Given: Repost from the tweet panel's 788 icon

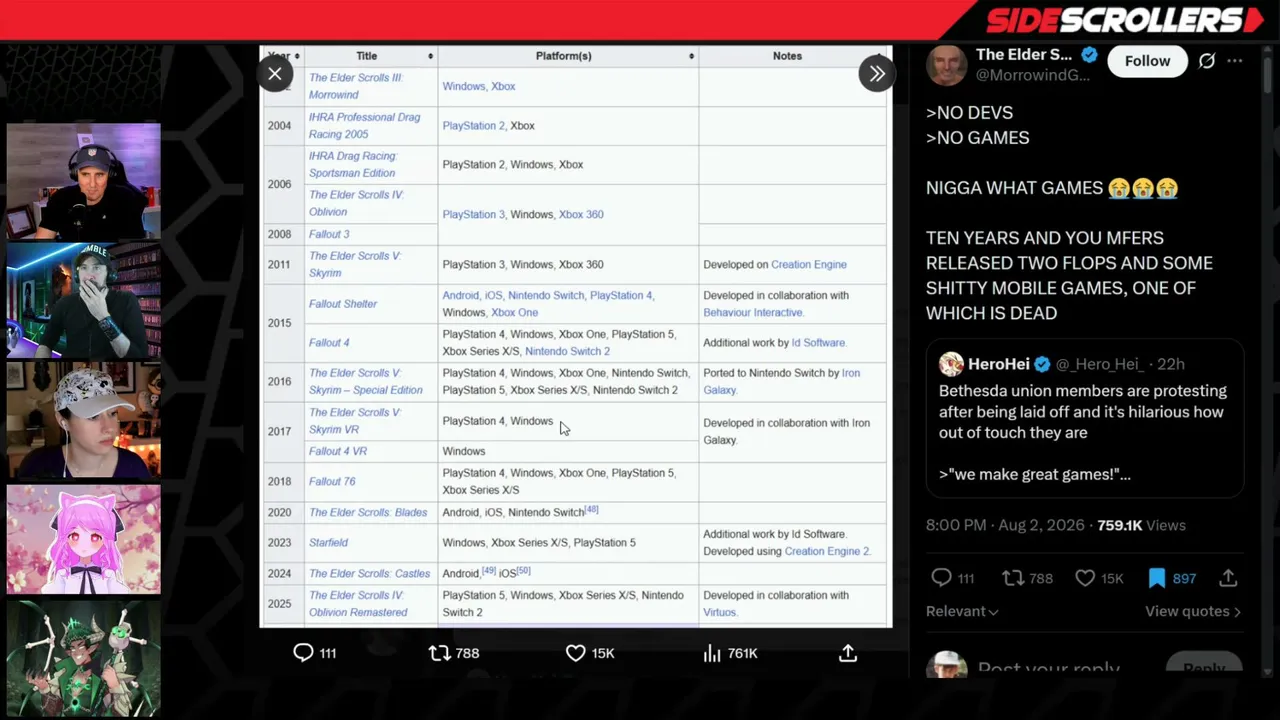Looking at the screenshot, I should tap(1012, 578).
